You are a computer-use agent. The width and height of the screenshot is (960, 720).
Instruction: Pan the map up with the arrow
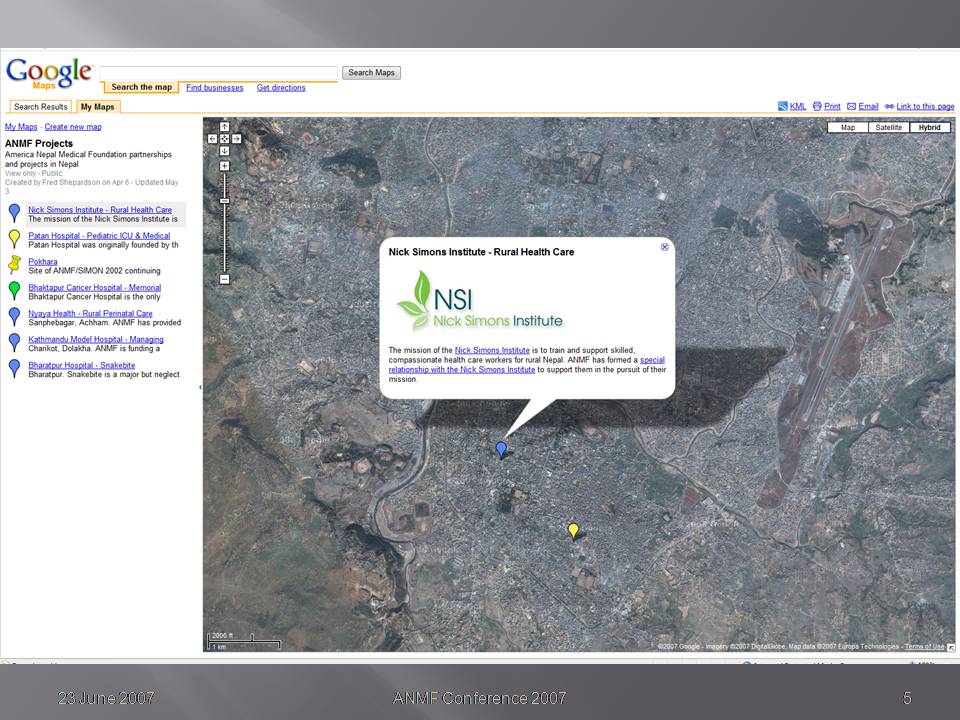pos(224,127)
